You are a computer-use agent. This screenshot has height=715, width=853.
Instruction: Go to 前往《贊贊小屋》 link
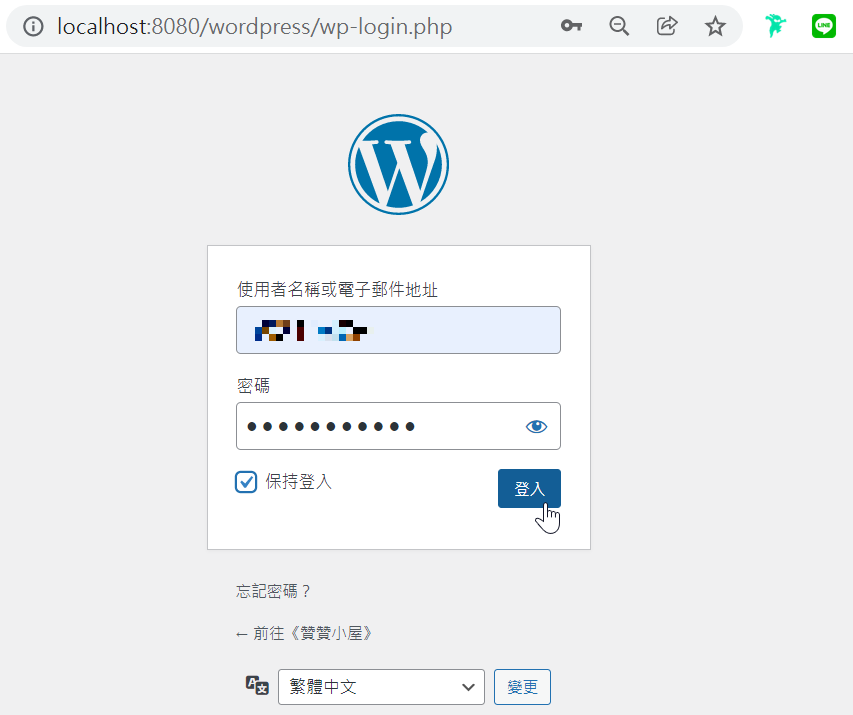pyautogui.click(x=304, y=633)
